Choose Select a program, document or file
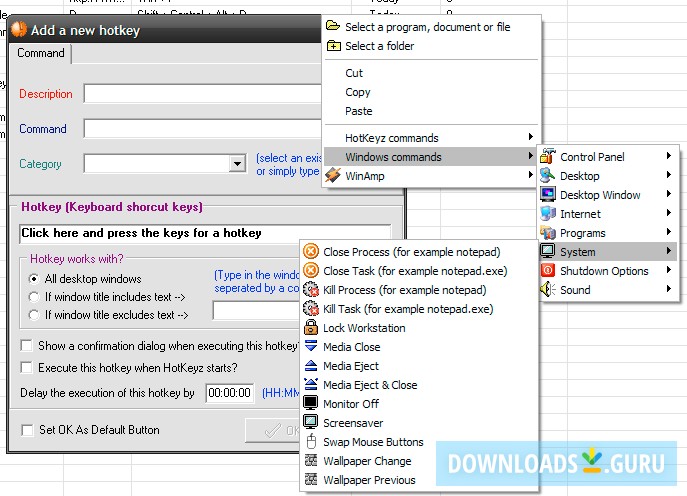This screenshot has width=687, height=496. tap(432, 27)
